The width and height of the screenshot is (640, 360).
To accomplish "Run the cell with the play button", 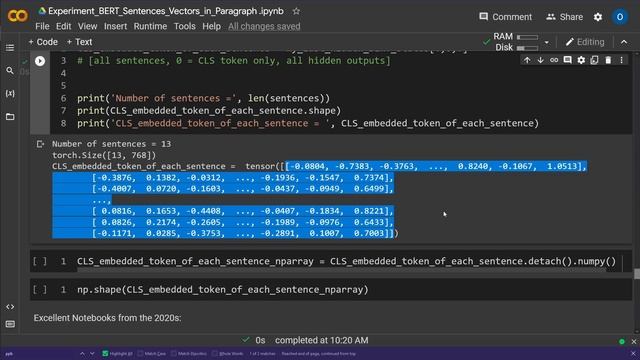I will (x=40, y=61).
